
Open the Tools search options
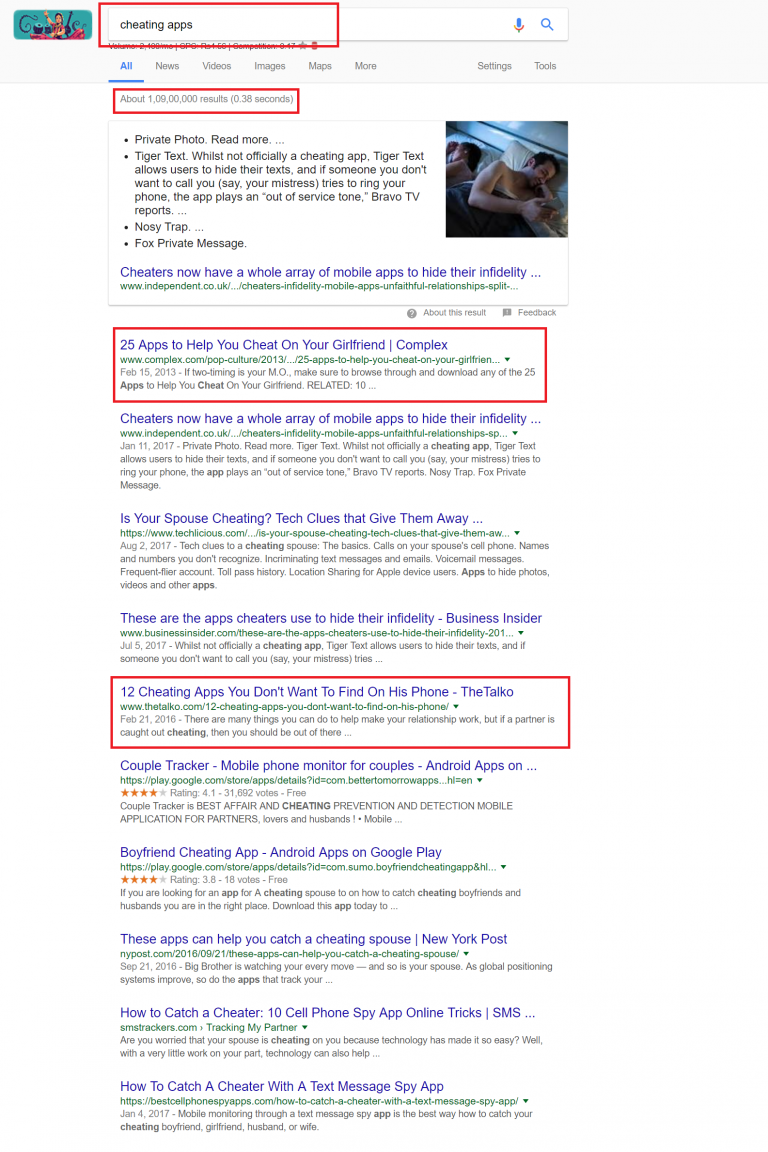(x=545, y=66)
